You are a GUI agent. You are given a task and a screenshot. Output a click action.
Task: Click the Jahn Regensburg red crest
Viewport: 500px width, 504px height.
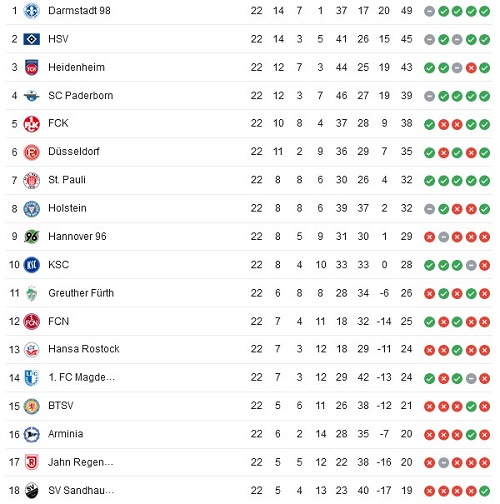[32, 463]
